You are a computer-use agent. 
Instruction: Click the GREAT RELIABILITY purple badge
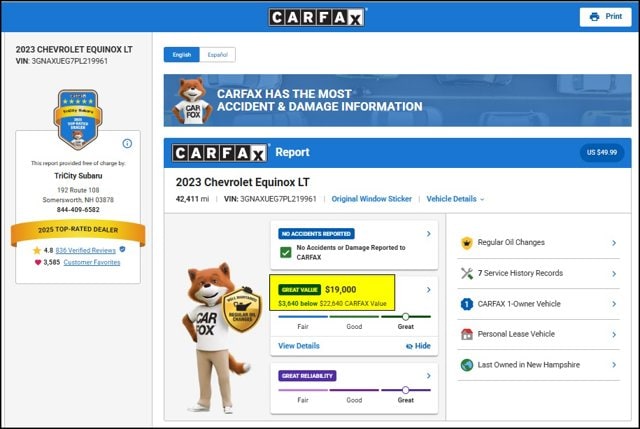point(307,376)
